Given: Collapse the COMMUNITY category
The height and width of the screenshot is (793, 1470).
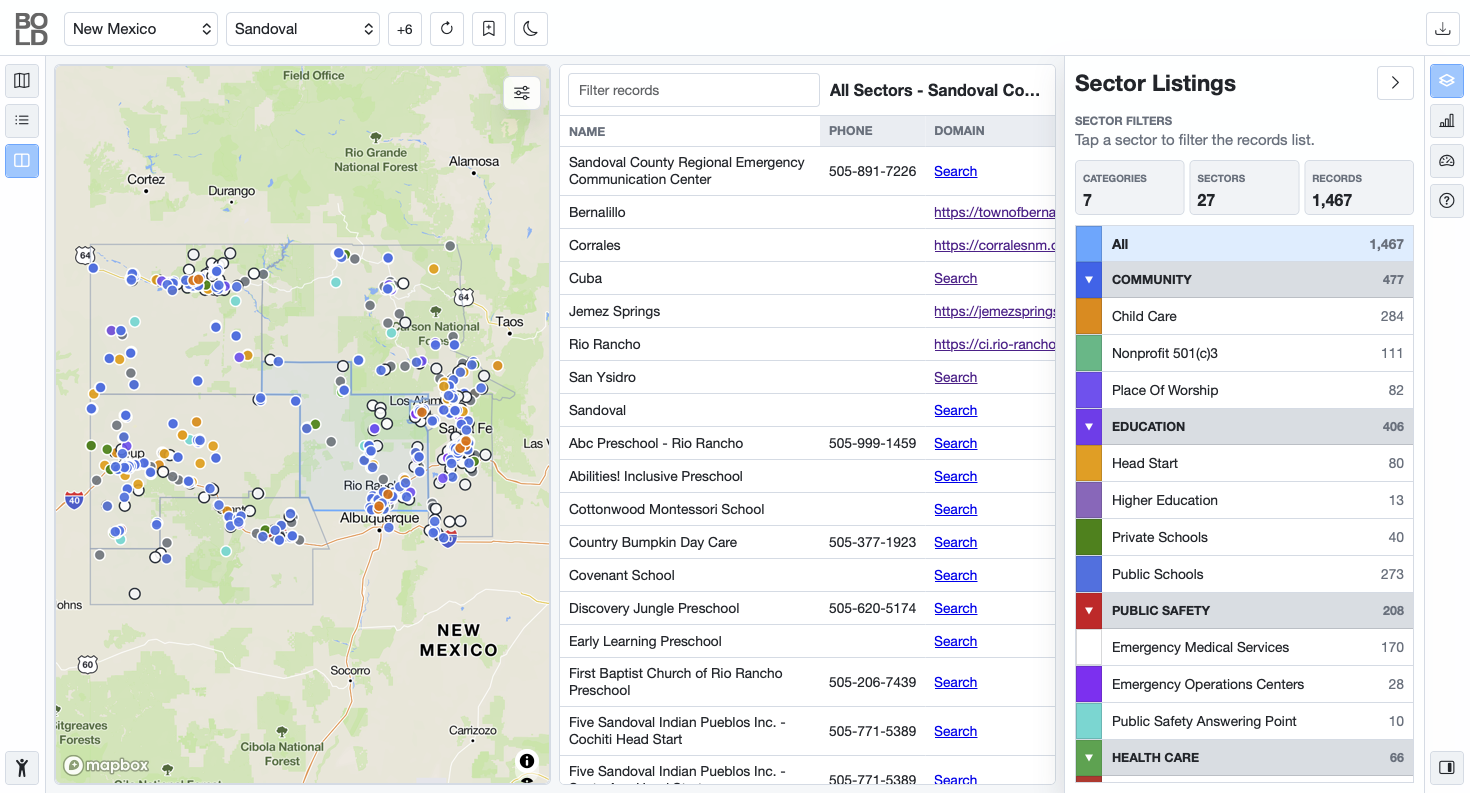Looking at the screenshot, I should [1089, 280].
